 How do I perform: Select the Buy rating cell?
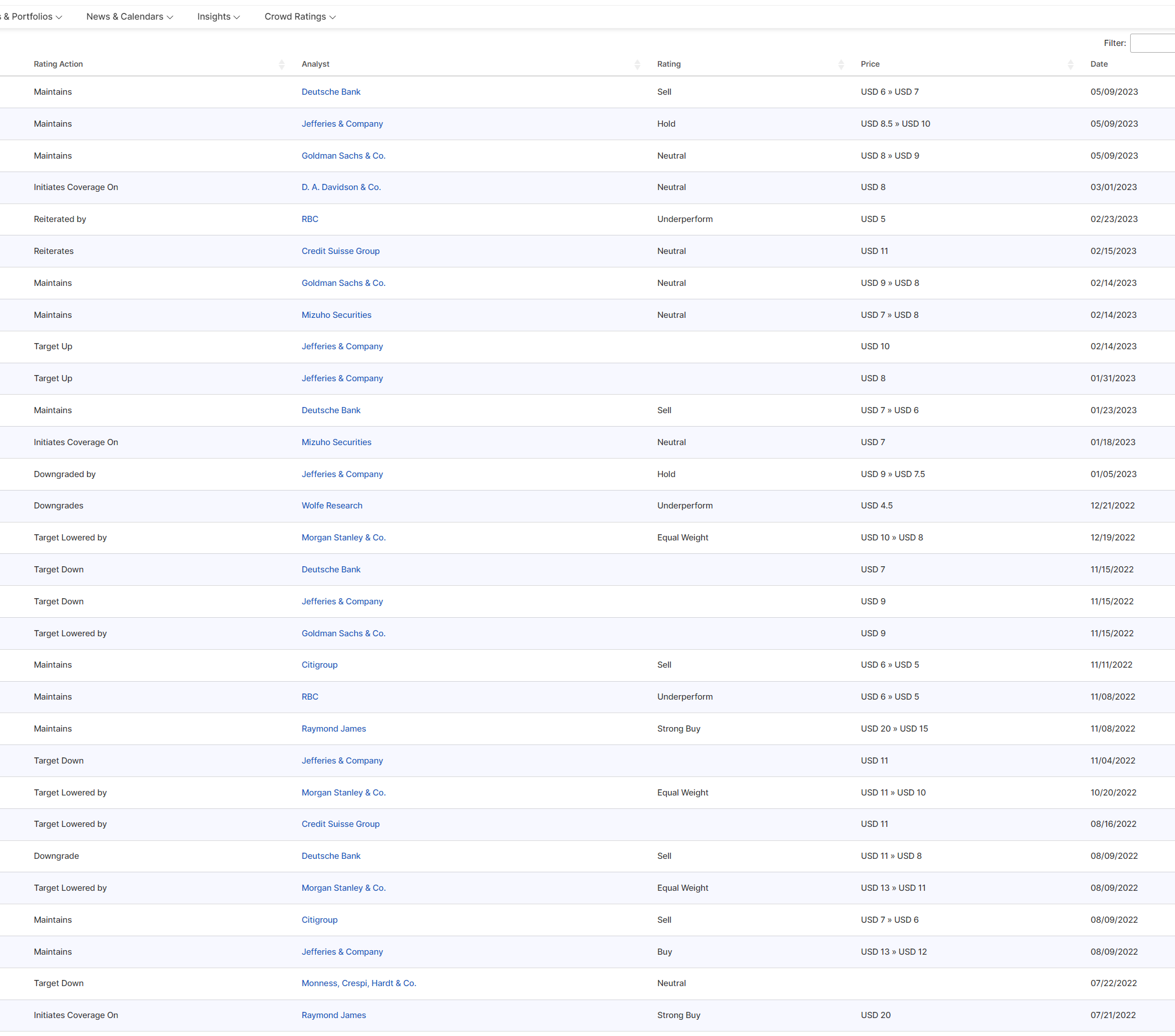point(665,951)
